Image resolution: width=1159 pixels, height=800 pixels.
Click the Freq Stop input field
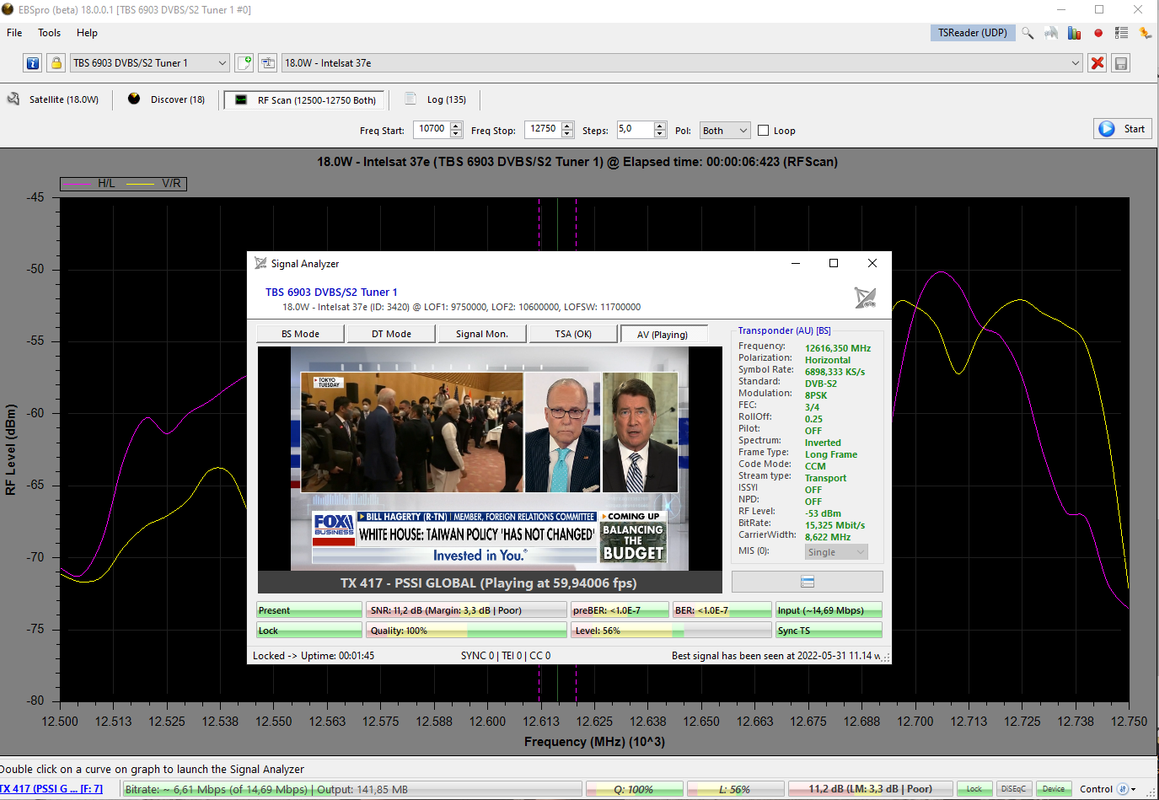point(543,129)
